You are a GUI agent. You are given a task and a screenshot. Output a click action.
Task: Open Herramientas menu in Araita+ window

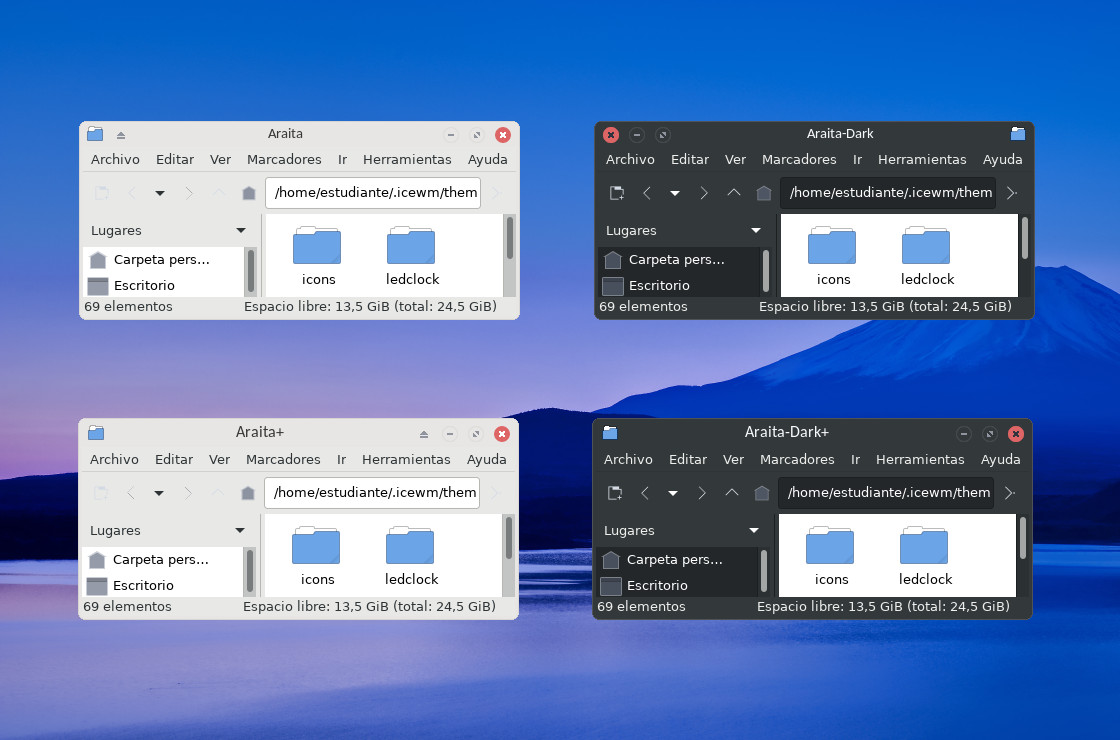pyautogui.click(x=406, y=459)
